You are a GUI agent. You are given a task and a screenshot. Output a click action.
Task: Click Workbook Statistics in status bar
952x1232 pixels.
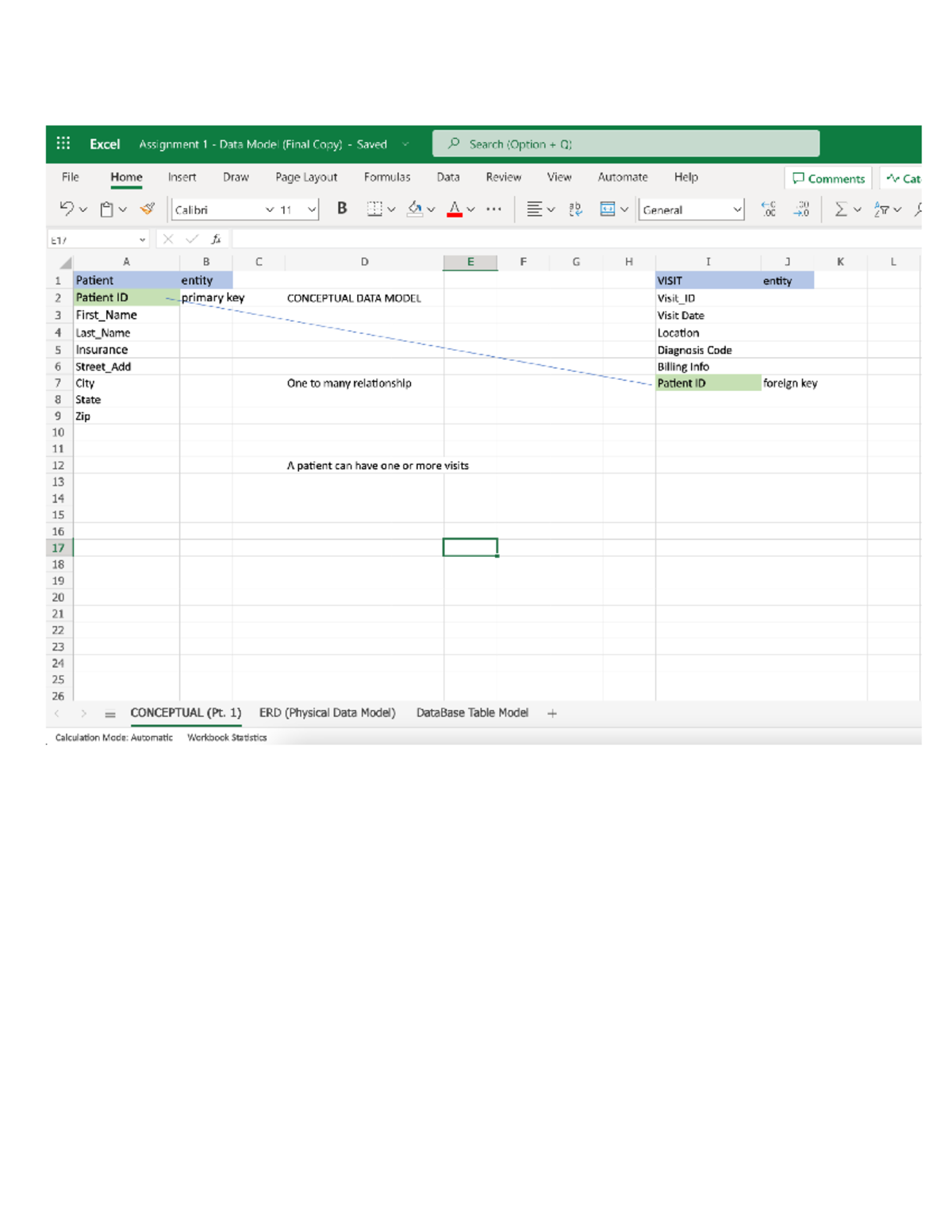(x=227, y=738)
